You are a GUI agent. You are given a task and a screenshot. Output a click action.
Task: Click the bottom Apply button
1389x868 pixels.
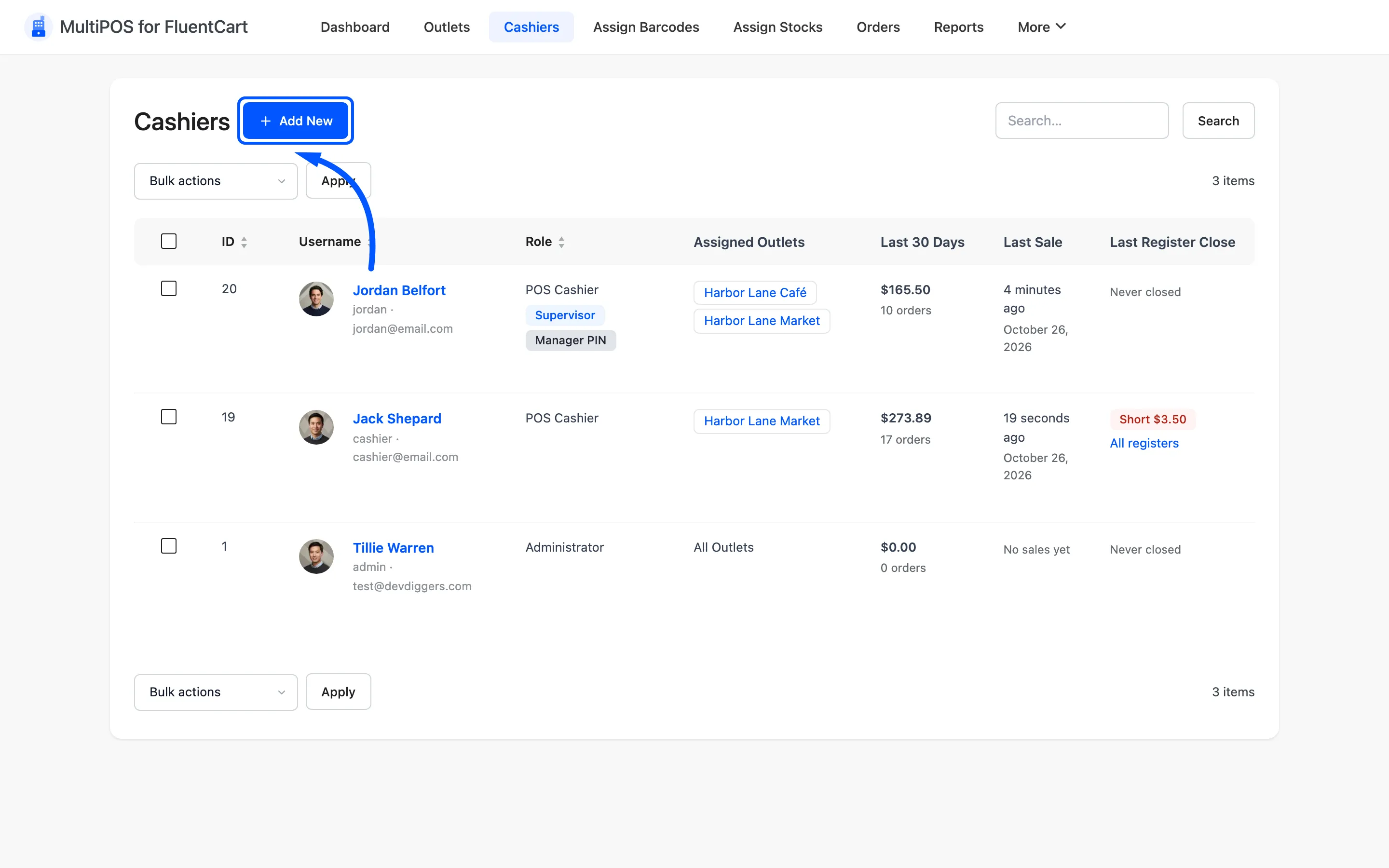point(338,692)
